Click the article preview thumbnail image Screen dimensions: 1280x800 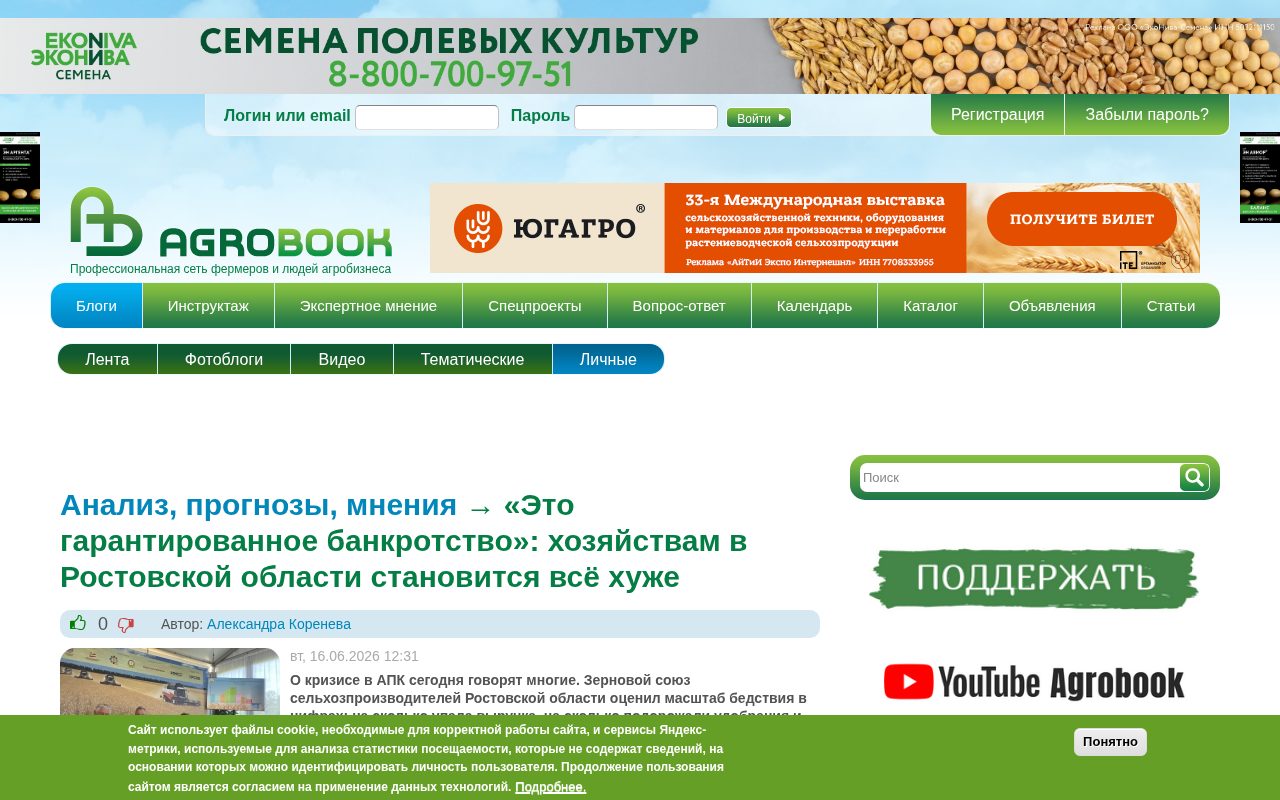click(170, 682)
